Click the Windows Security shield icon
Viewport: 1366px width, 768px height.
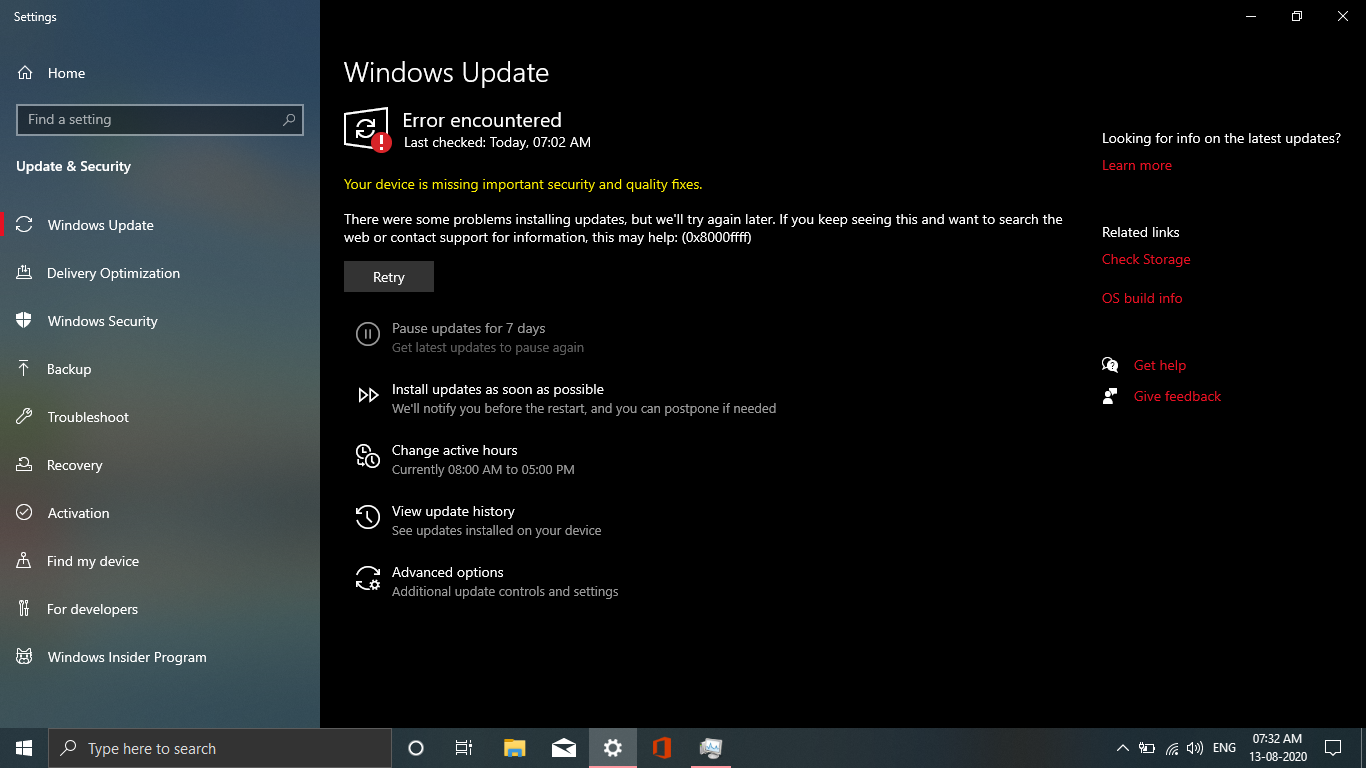[25, 321]
